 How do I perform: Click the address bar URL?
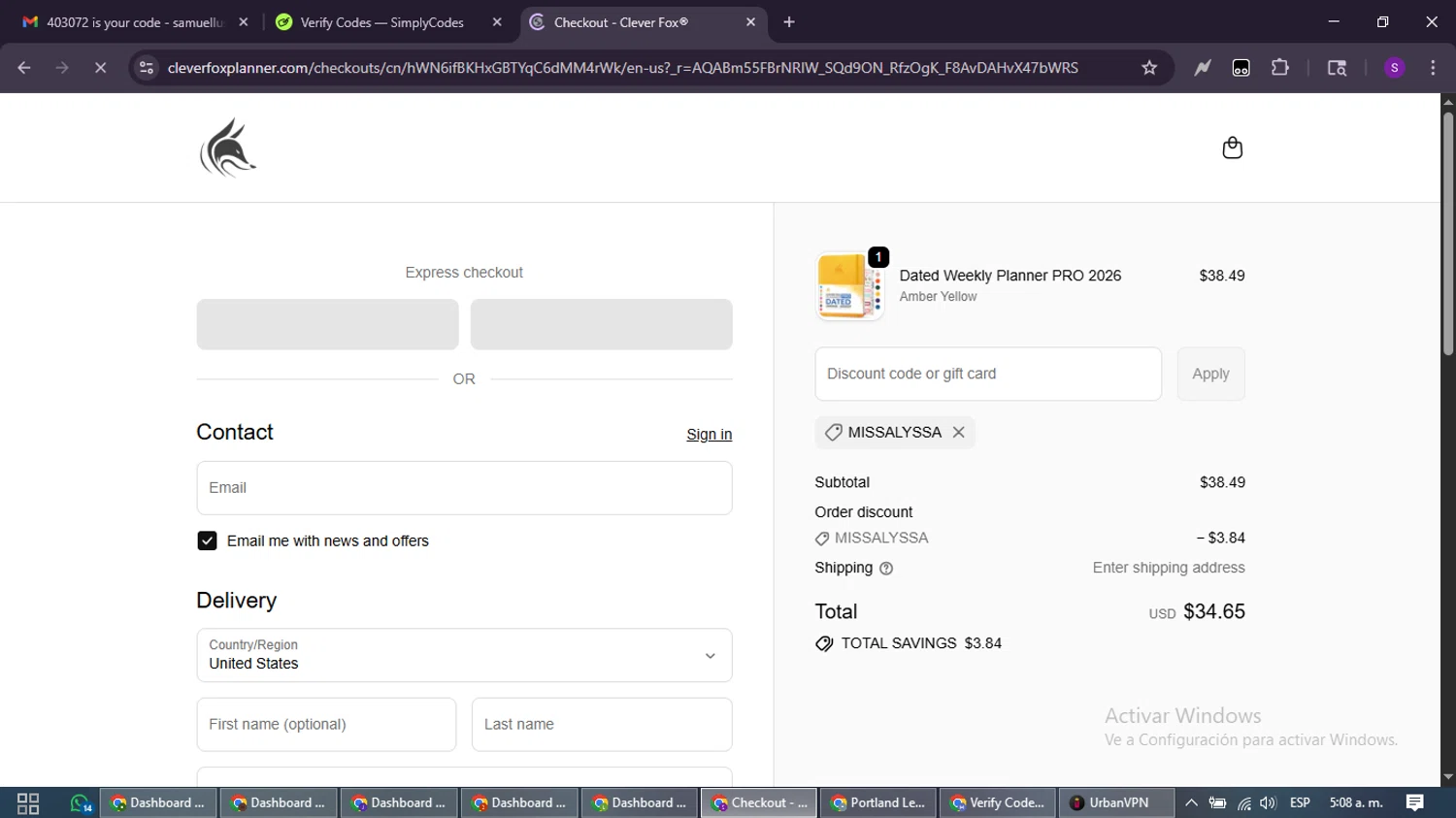coord(622,68)
